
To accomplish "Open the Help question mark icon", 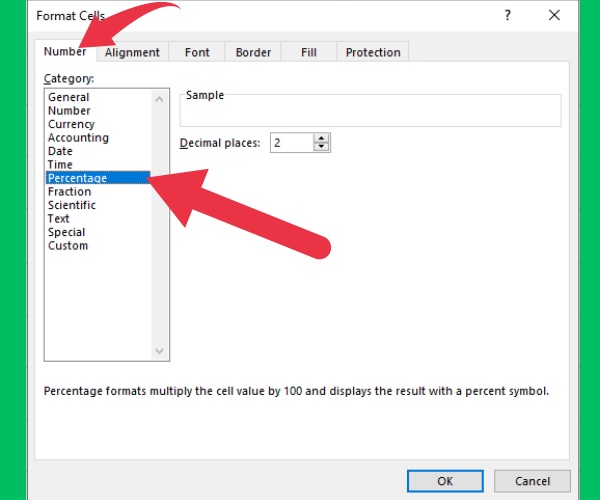I will coord(507,15).
